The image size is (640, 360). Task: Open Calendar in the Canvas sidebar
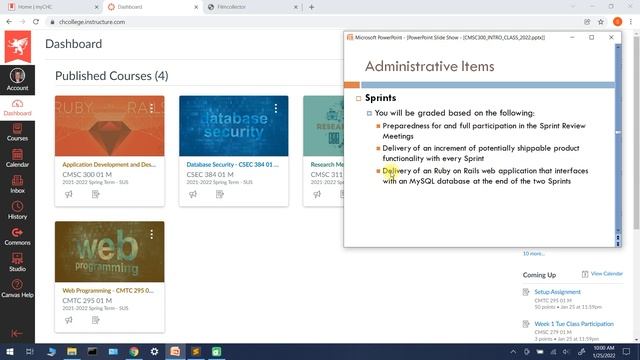[17, 159]
